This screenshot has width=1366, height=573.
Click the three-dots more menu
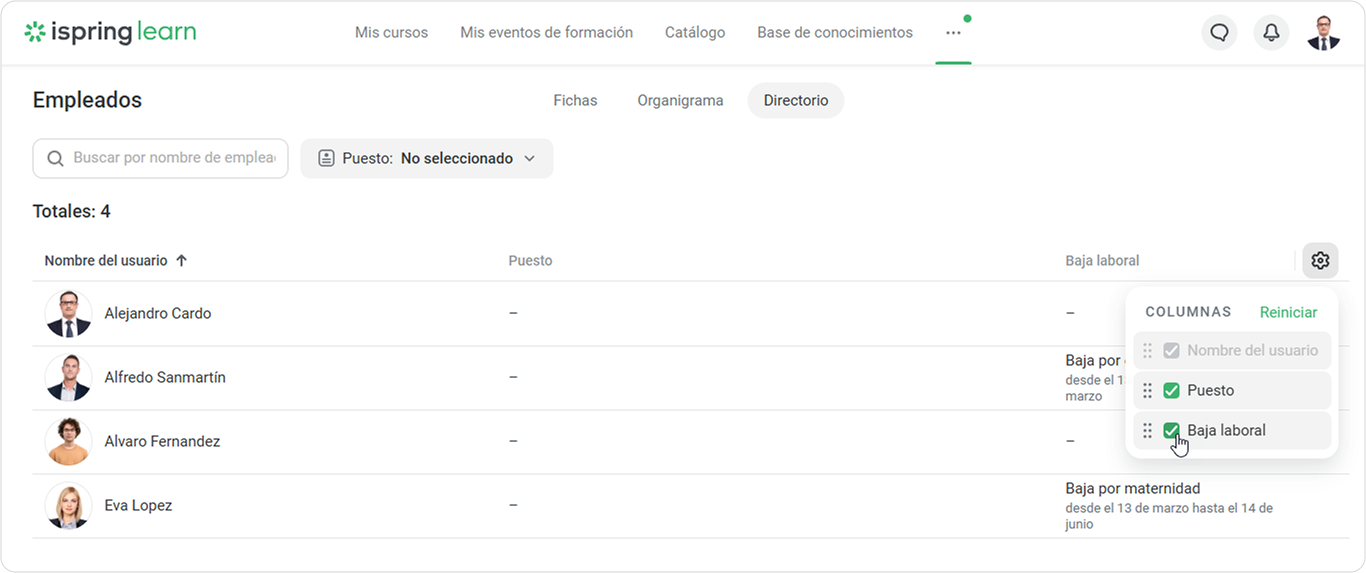click(x=953, y=33)
